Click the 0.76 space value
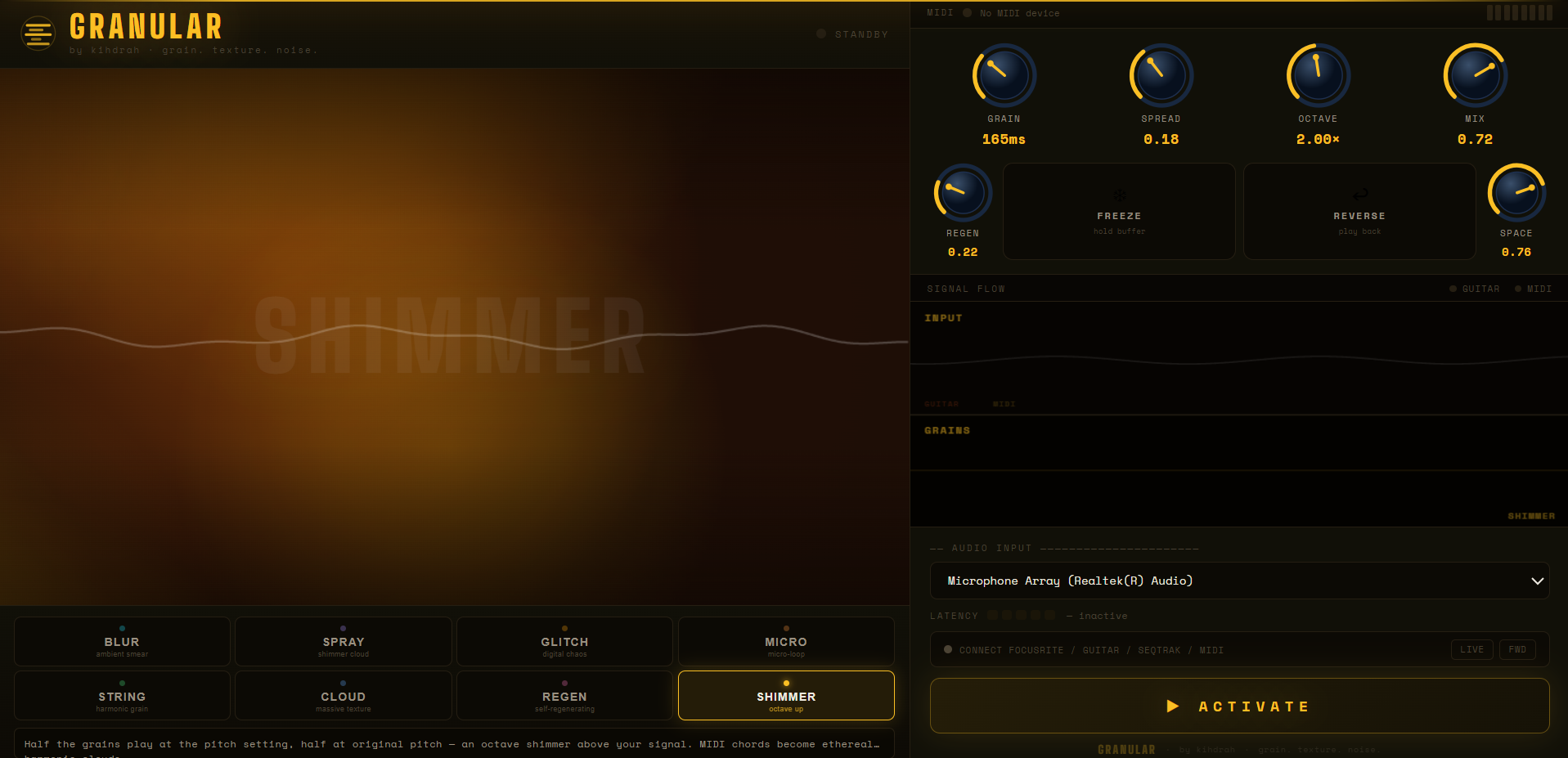 (x=1516, y=253)
